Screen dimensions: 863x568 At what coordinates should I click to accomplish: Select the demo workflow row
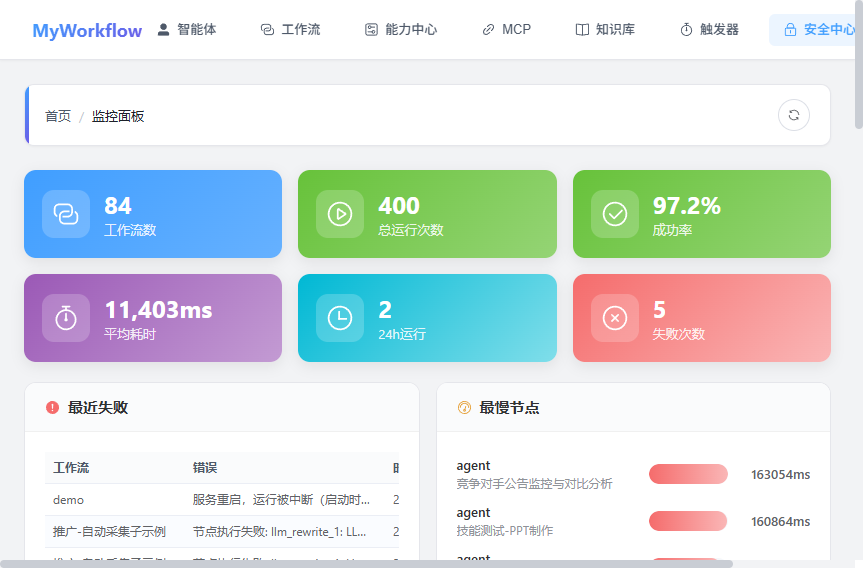(x=222, y=500)
